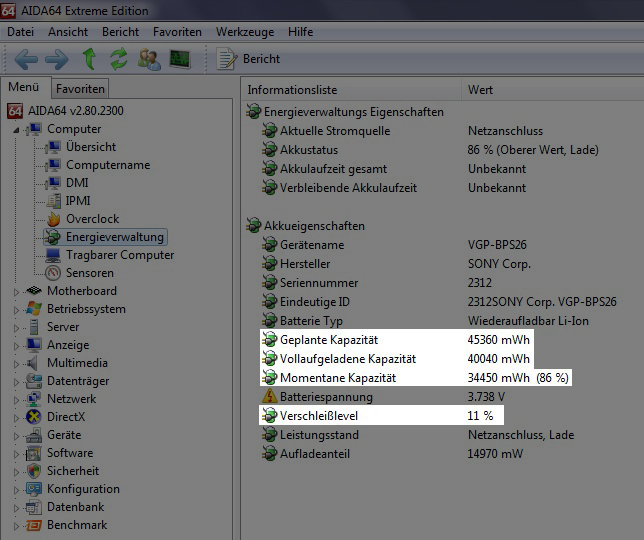Screen dimensions: 644x540
Task: Expand the Konfiguration tree node
Action: pos(16,490)
